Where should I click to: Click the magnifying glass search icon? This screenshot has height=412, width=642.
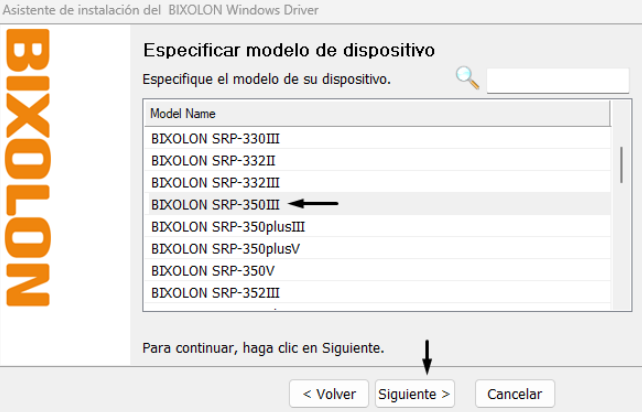467,78
